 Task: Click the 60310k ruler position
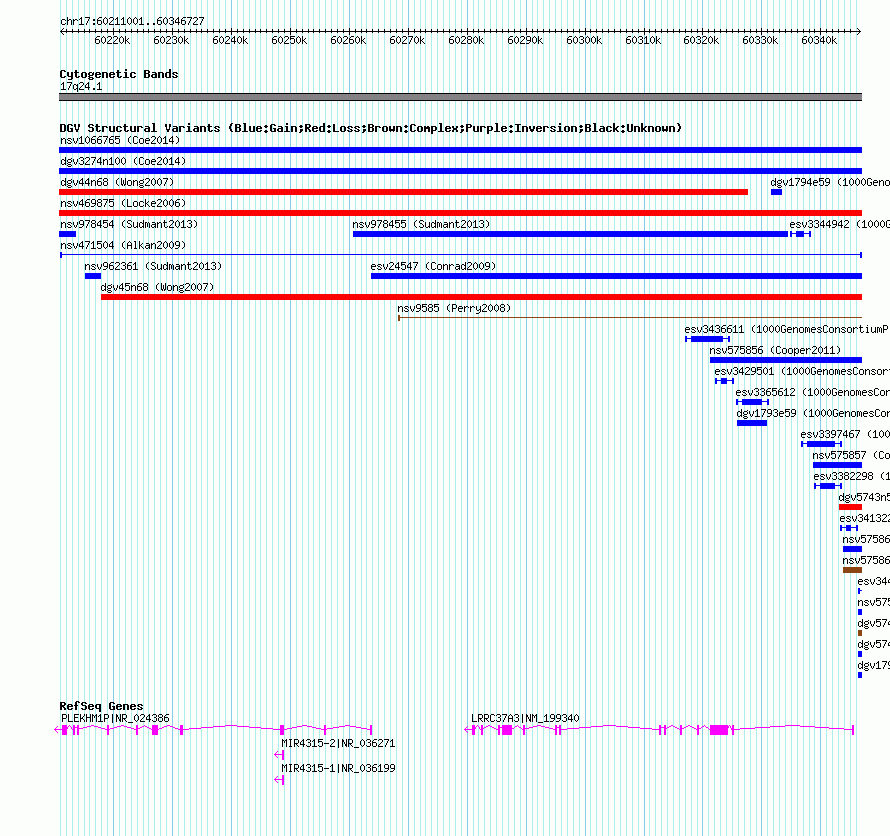(x=644, y=40)
